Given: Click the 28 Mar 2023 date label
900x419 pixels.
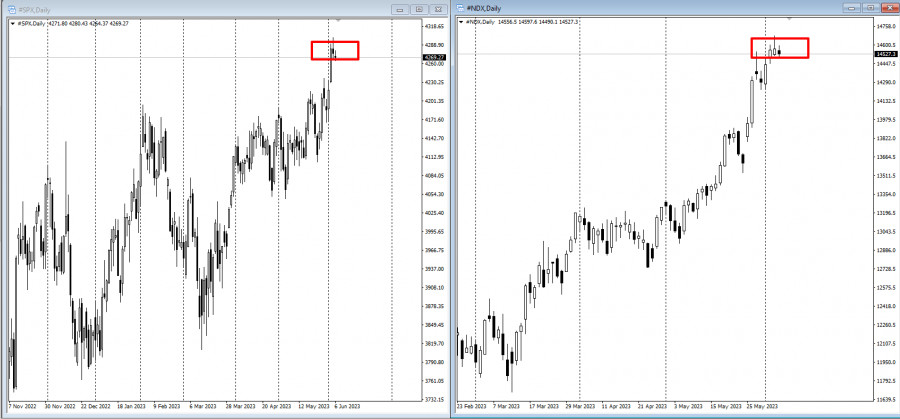Looking at the screenshot, I should (x=240, y=405).
